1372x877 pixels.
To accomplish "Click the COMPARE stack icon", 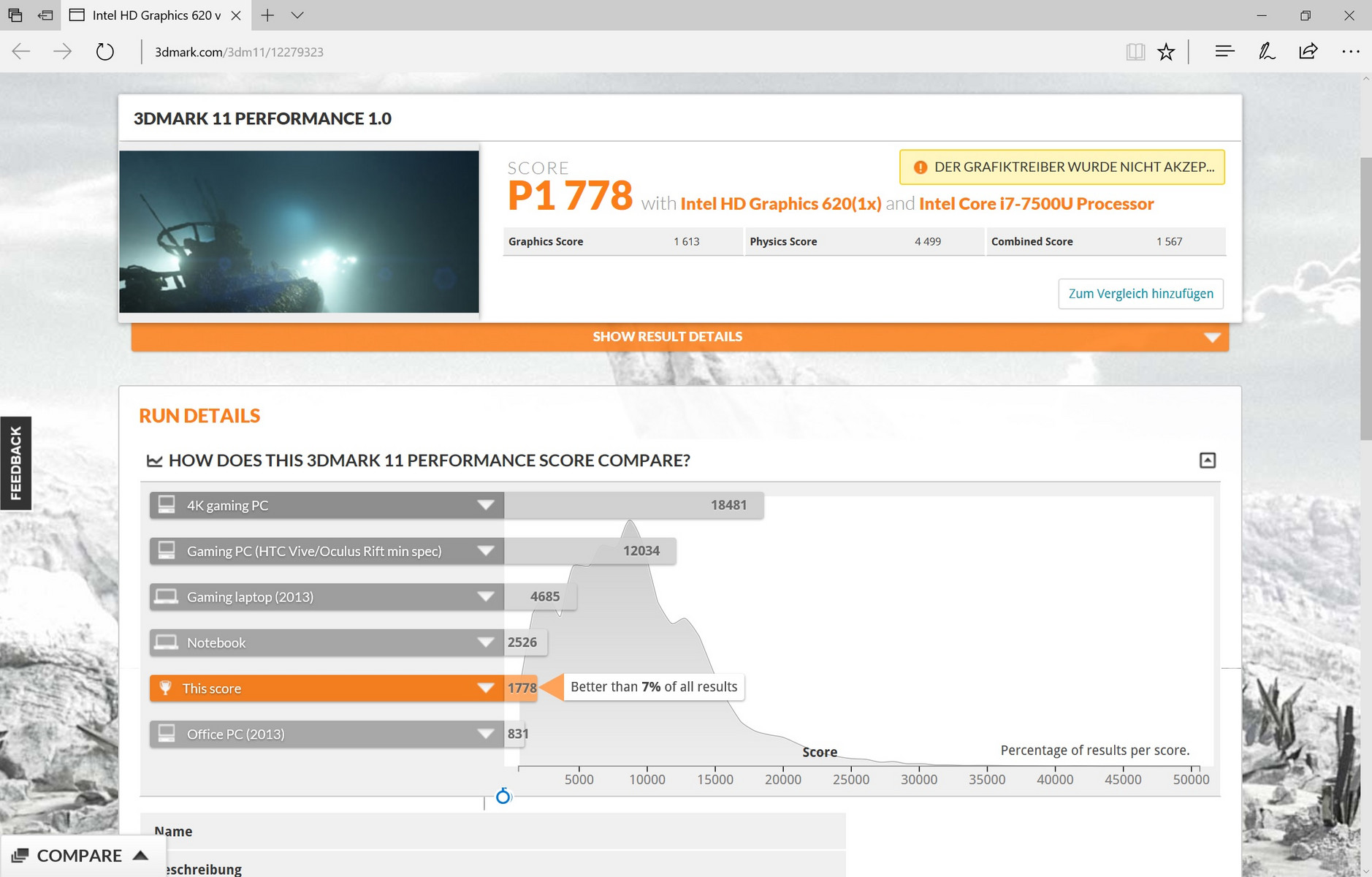I will (x=20, y=856).
